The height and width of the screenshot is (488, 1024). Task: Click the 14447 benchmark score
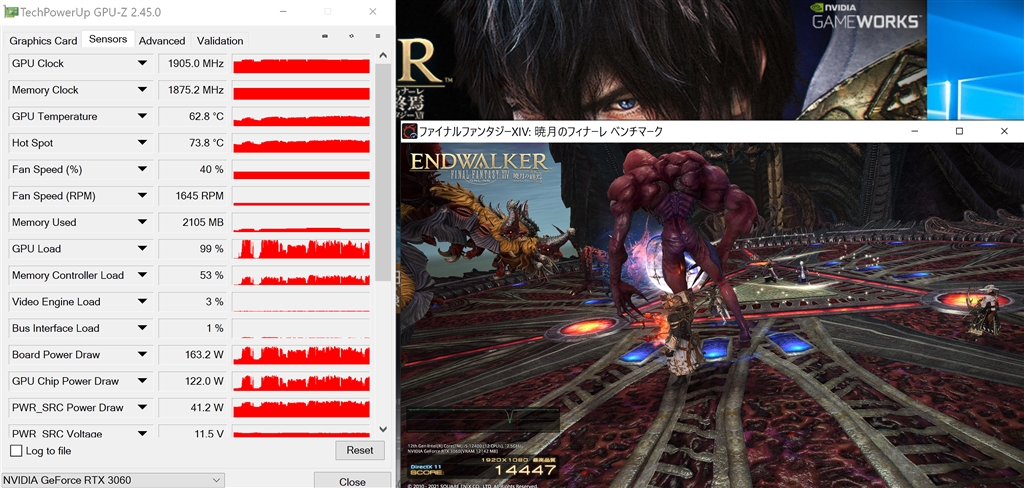(x=524, y=470)
